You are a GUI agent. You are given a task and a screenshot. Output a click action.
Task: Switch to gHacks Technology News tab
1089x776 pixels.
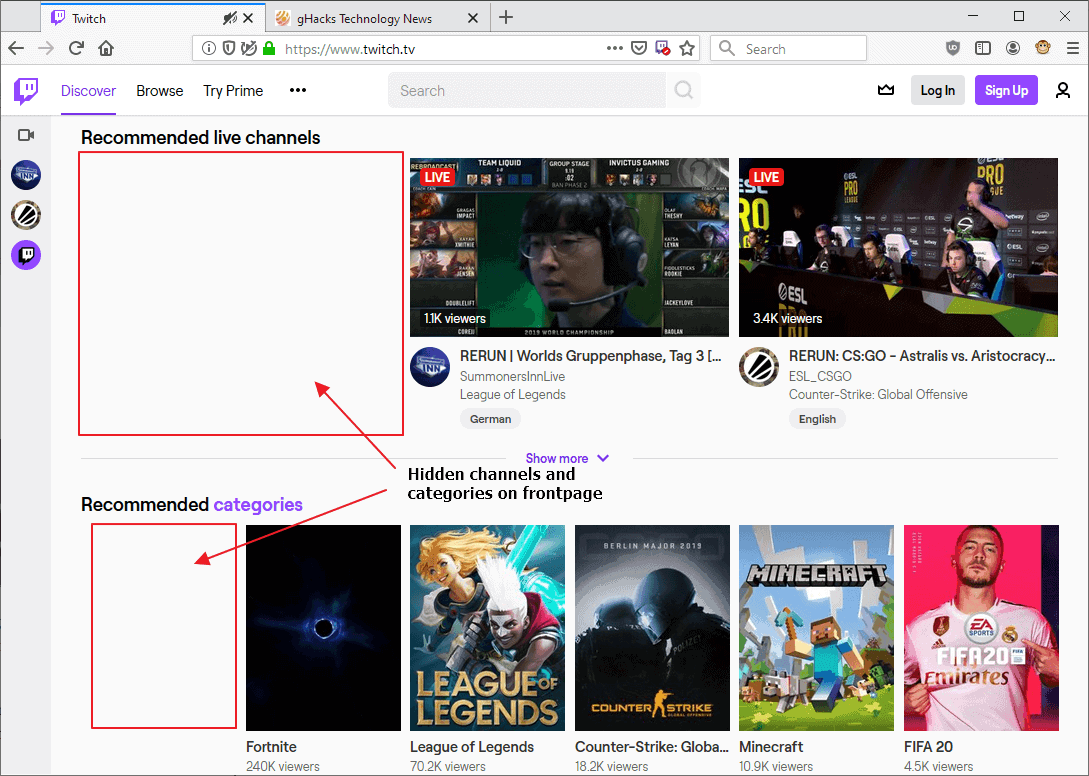tap(377, 19)
